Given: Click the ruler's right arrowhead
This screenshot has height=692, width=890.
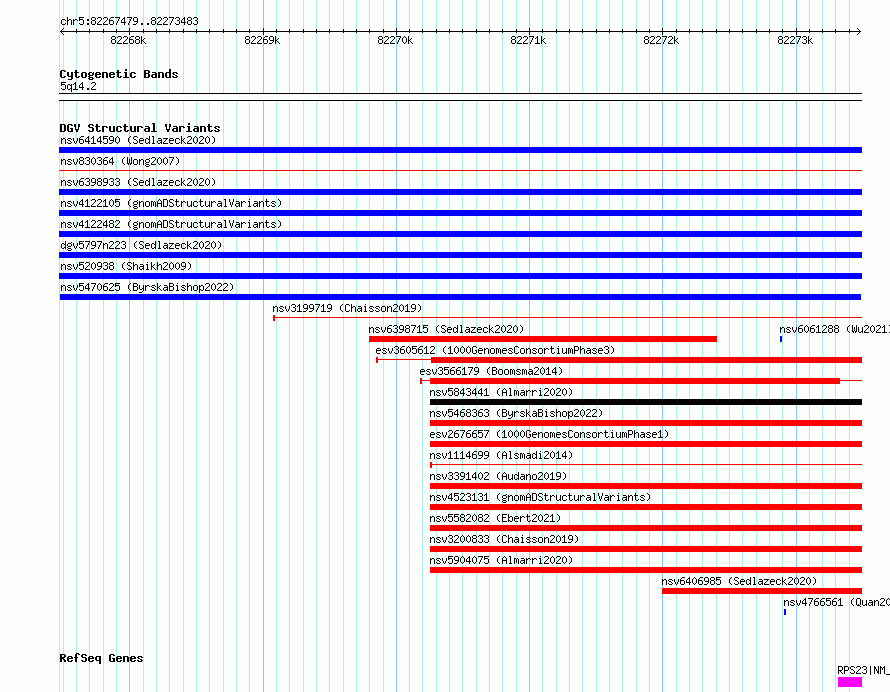Looking at the screenshot, I should coord(859,31).
